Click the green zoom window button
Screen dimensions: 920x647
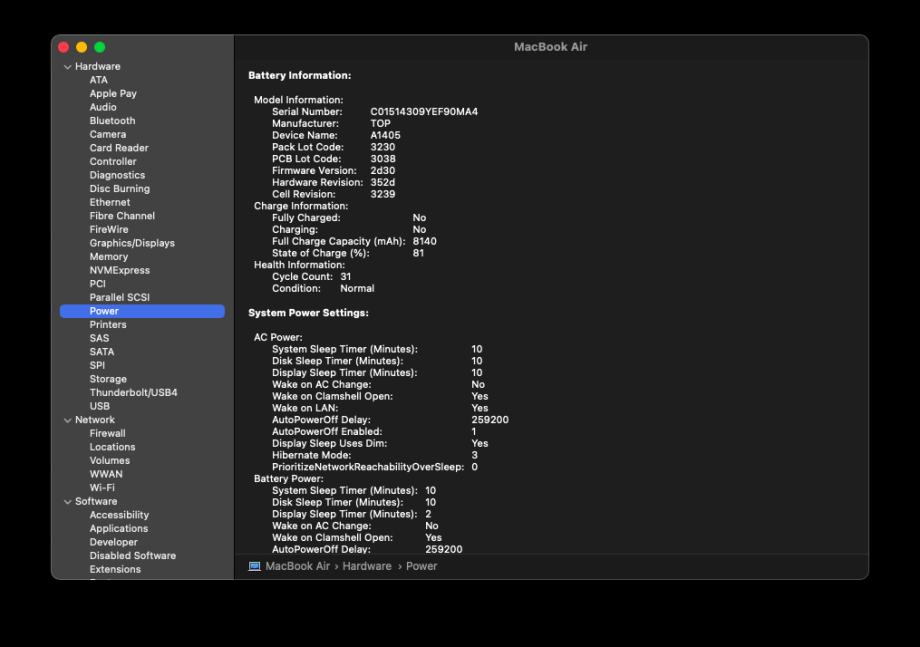(100, 47)
